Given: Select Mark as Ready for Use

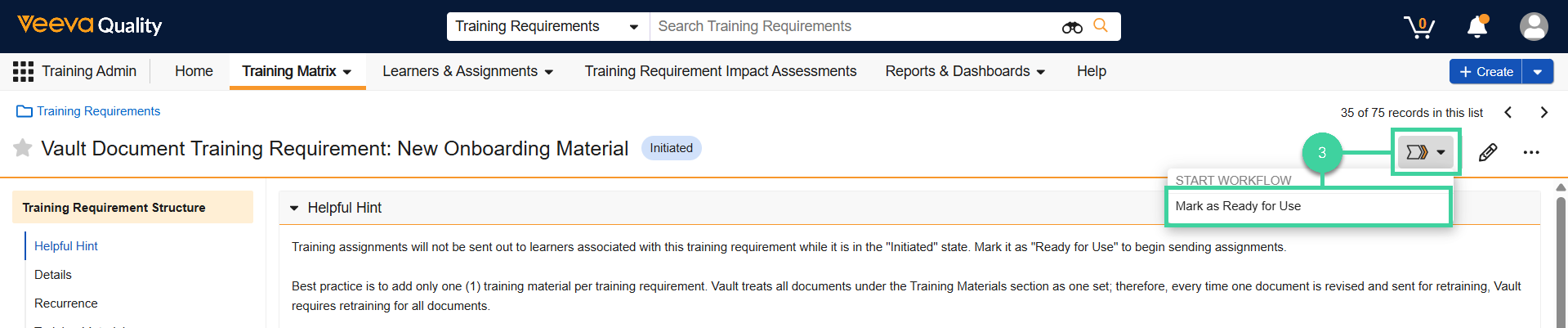Looking at the screenshot, I should point(1238,206).
